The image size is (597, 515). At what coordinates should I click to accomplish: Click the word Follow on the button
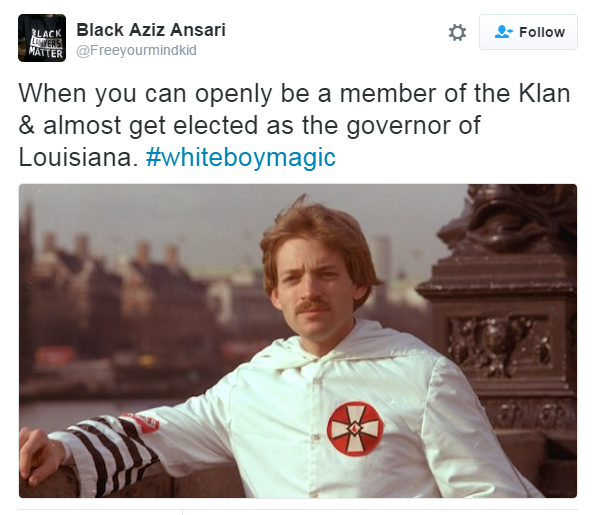[542, 32]
